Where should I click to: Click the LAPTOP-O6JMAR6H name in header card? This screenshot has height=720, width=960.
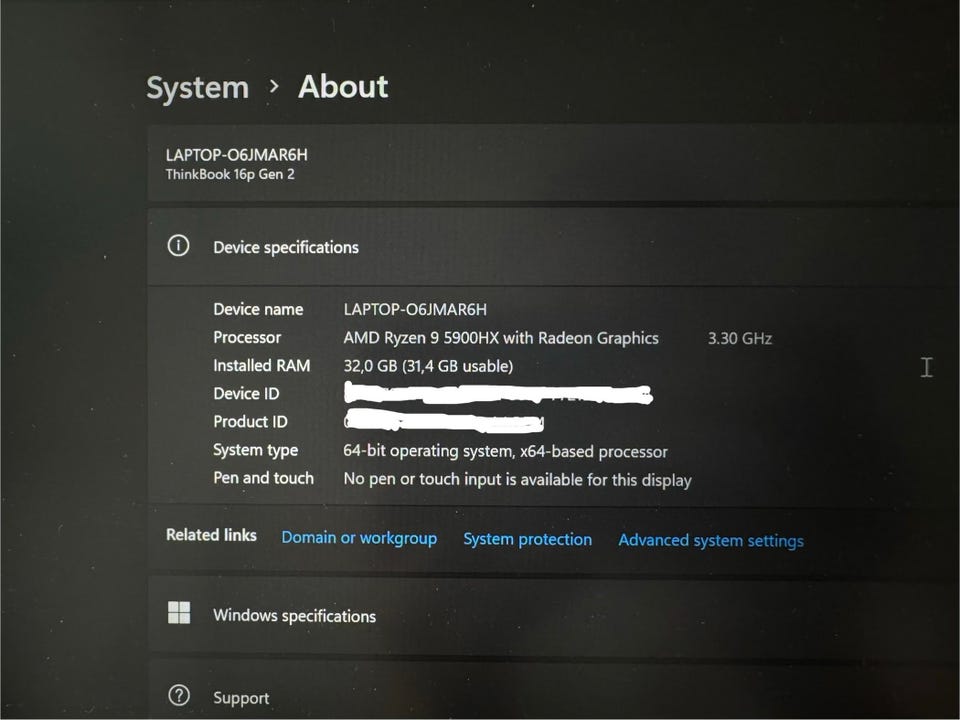pos(236,155)
